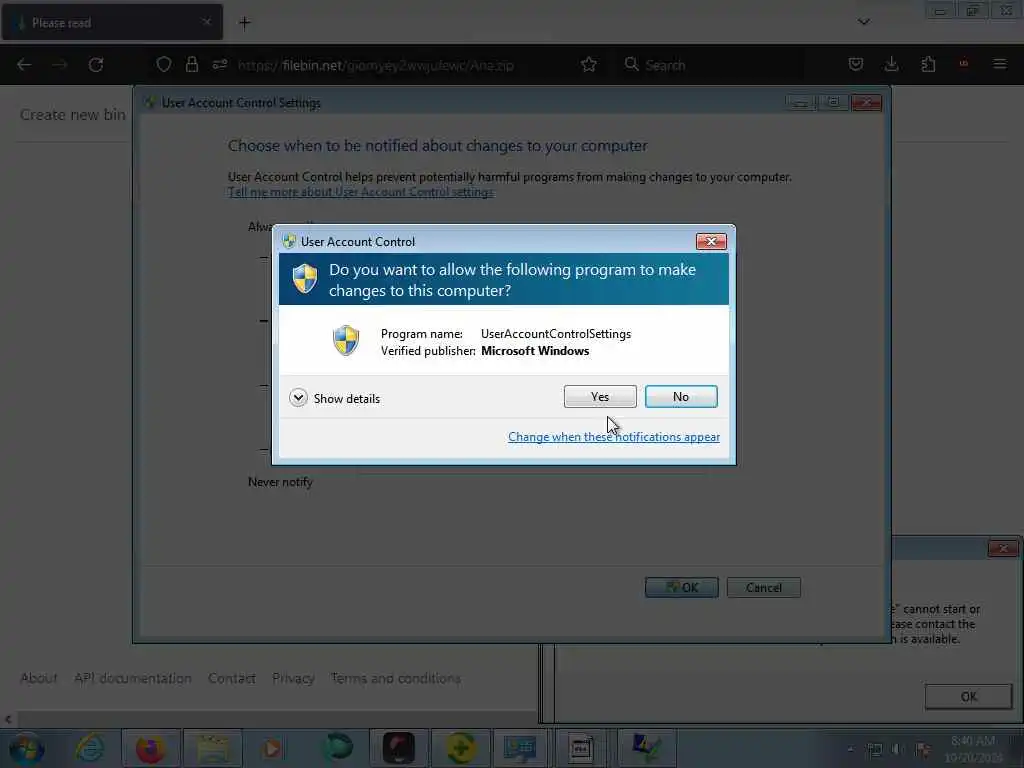Click the red uBlock extension icon in toolbar
Screen dimensions: 1024x768
pyautogui.click(x=963, y=64)
